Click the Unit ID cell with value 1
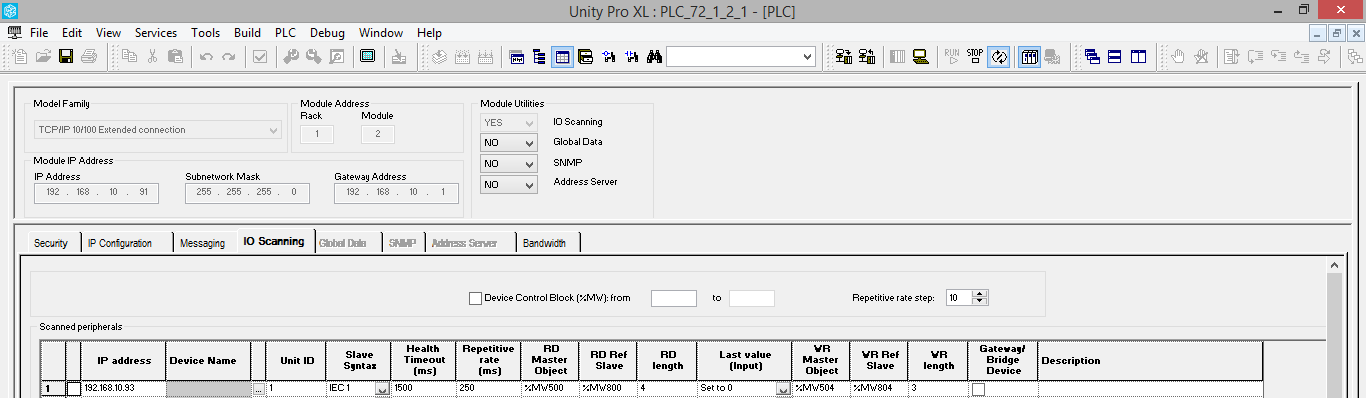Image resolution: width=1366 pixels, height=398 pixels. pyautogui.click(x=296, y=388)
